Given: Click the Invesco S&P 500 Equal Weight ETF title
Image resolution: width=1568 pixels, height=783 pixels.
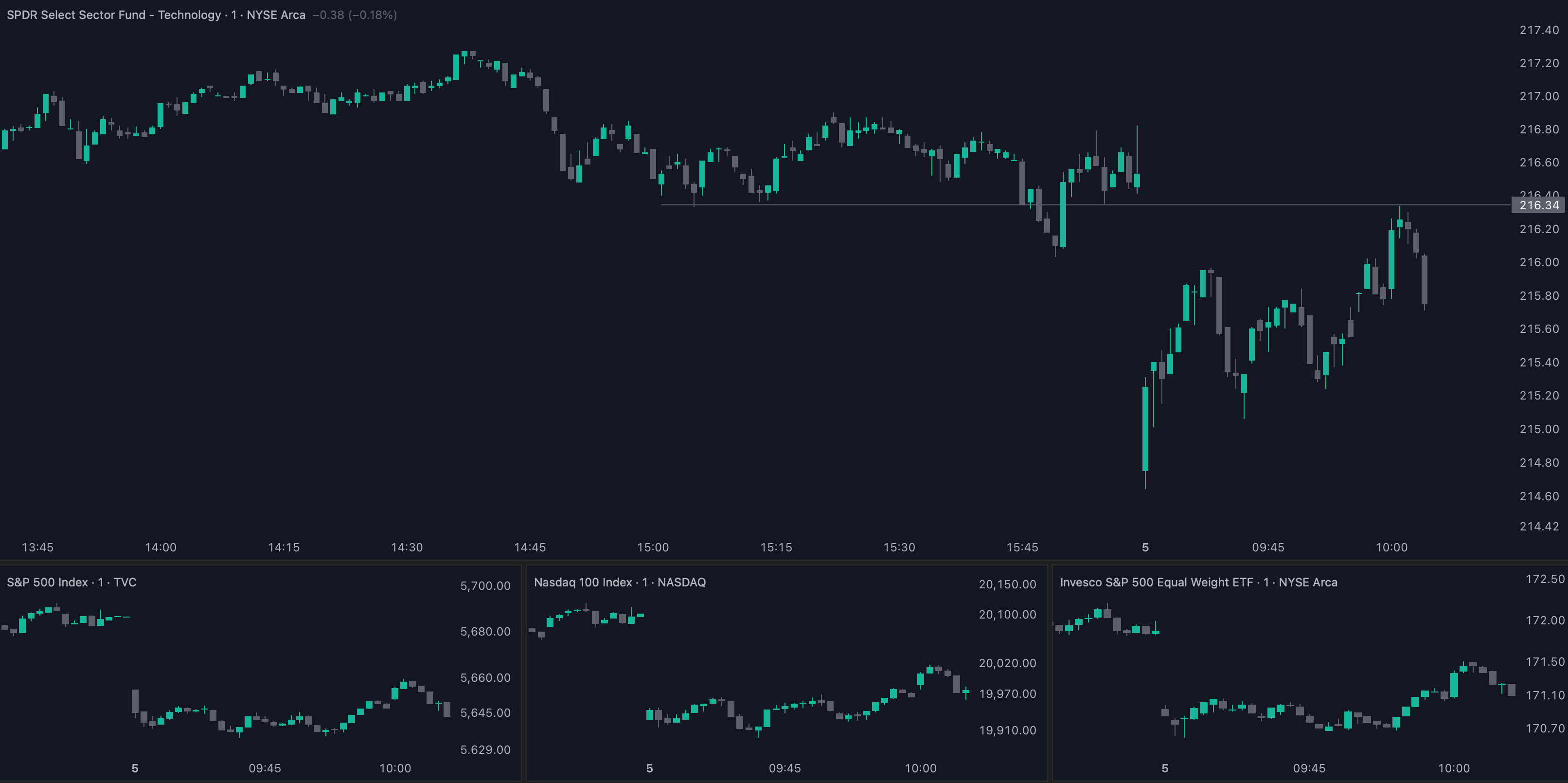Looking at the screenshot, I should click(x=1198, y=582).
